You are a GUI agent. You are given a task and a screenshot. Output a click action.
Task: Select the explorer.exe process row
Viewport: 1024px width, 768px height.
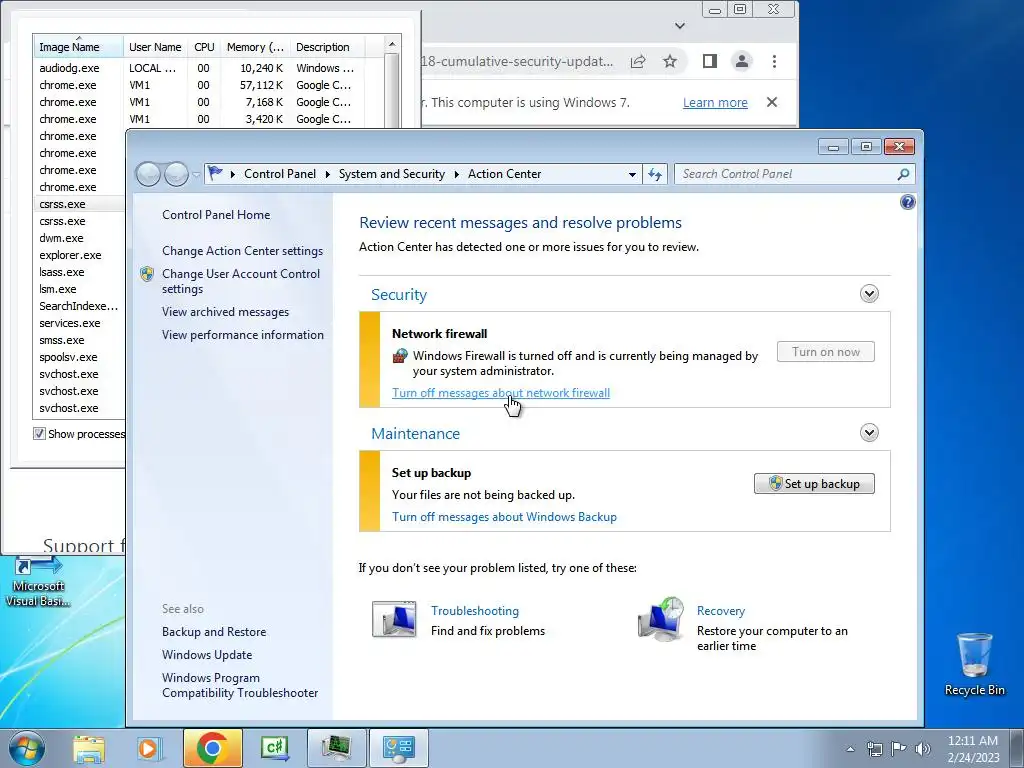[78, 255]
